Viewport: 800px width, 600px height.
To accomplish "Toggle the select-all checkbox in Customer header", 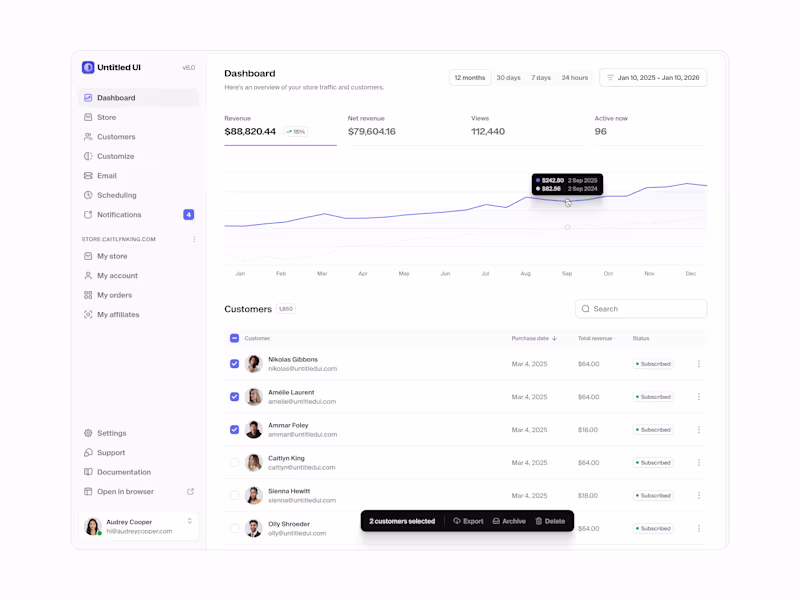I will tap(234, 338).
